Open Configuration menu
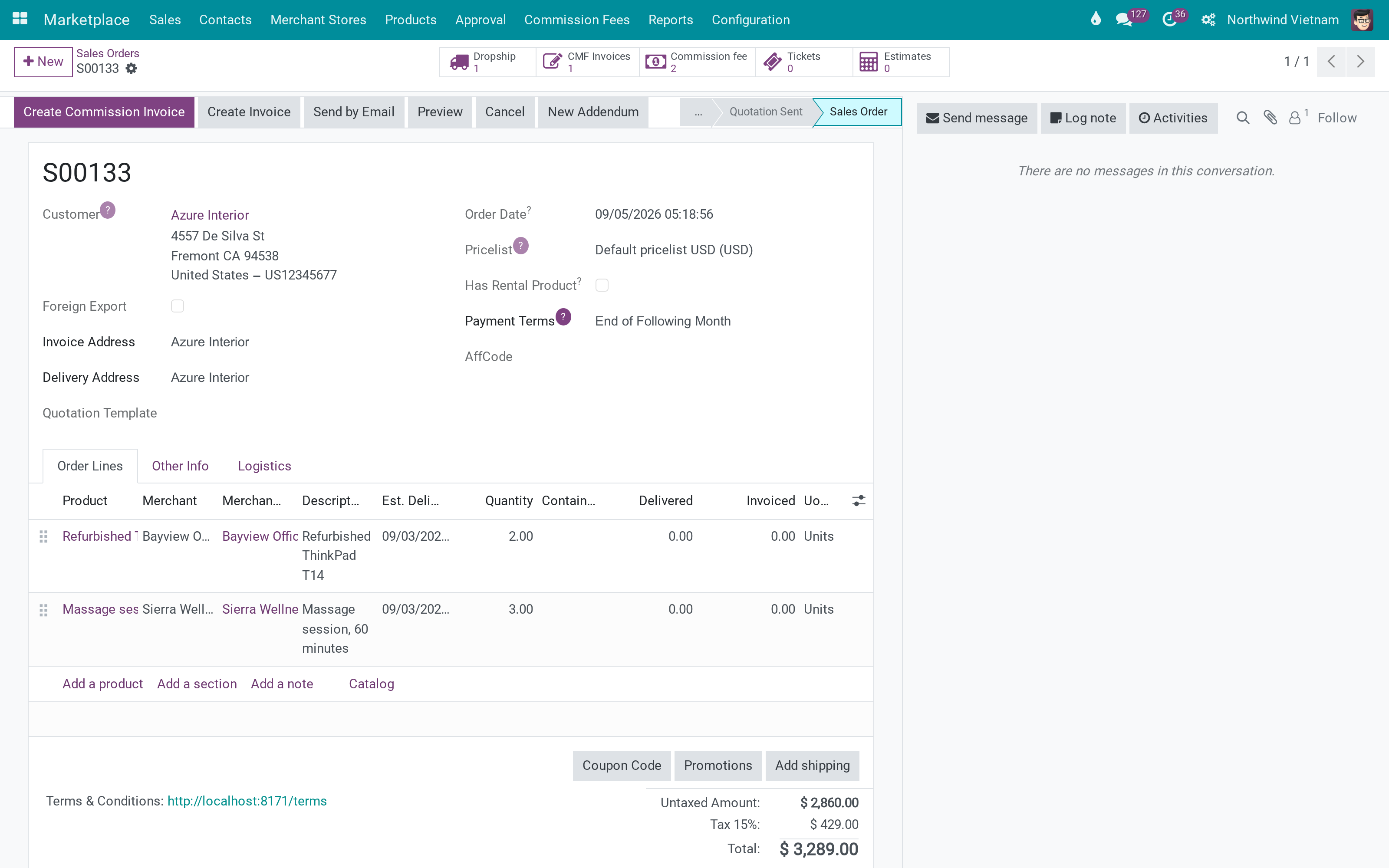Image resolution: width=1389 pixels, height=868 pixels. [x=751, y=20]
